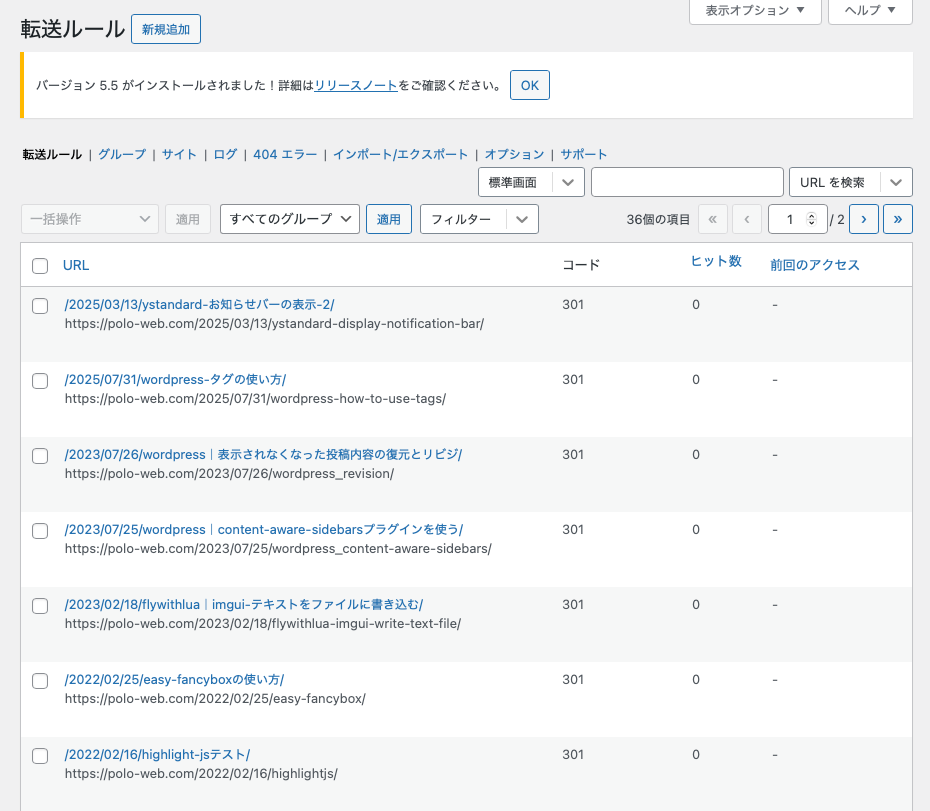930x811 pixels.
Task: Check the ystandard-お知らせバー redirect checkbox
Action: 40,306
